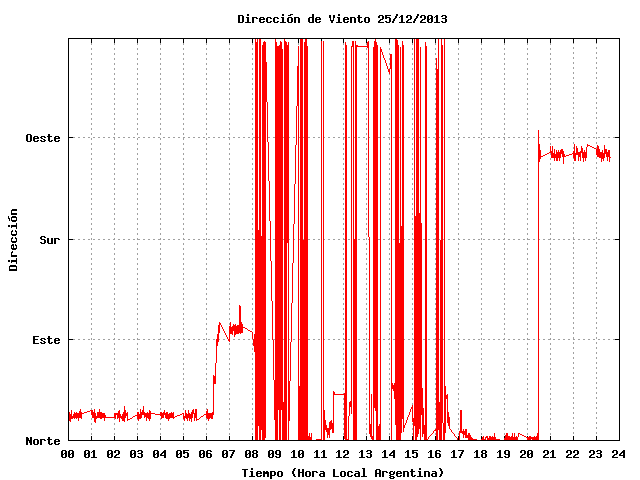The image size is (640, 480).
Task: Click the '11' hour tick label
Action: point(320,454)
